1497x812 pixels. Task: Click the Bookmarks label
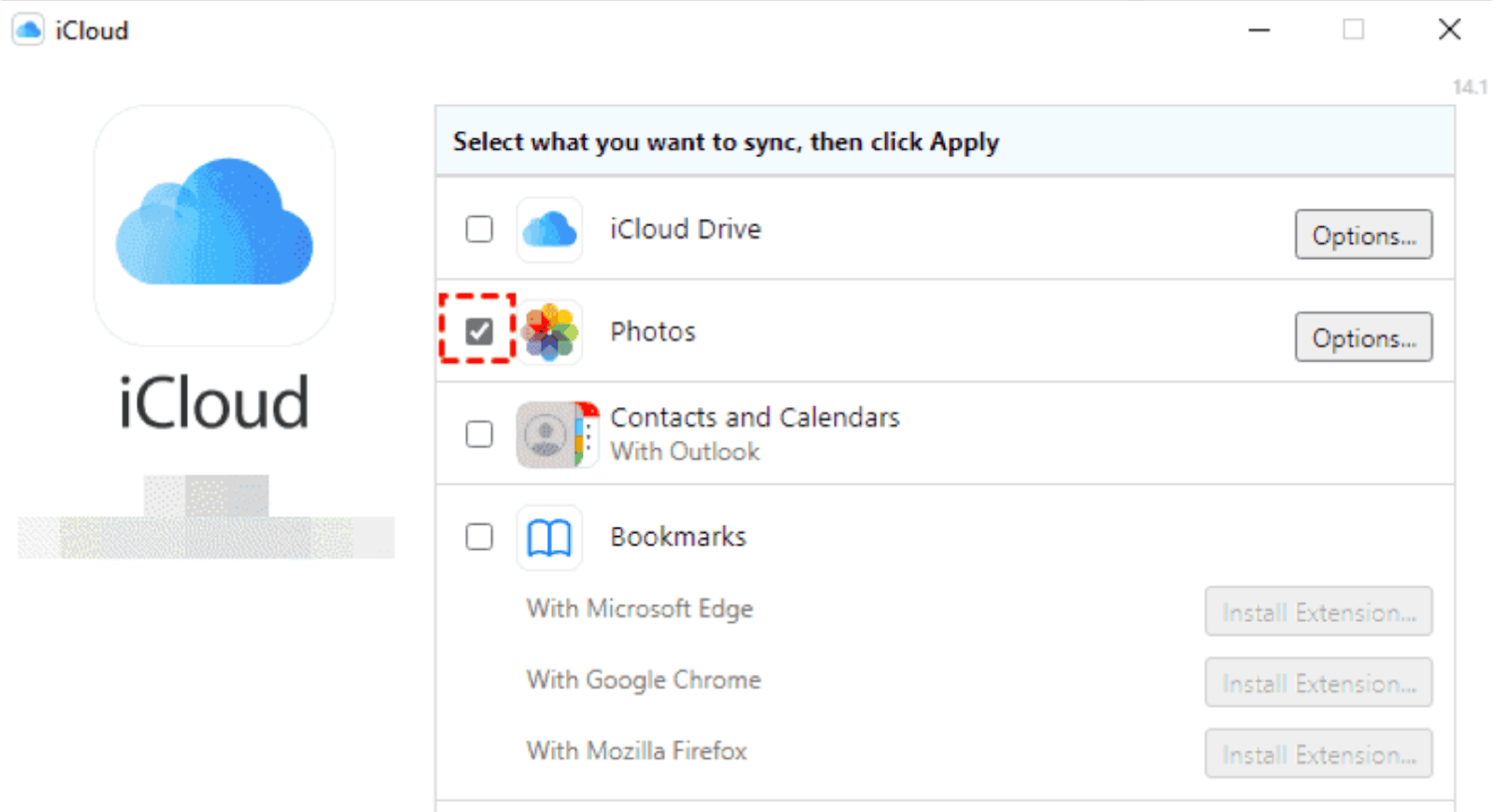pyautogui.click(x=678, y=537)
